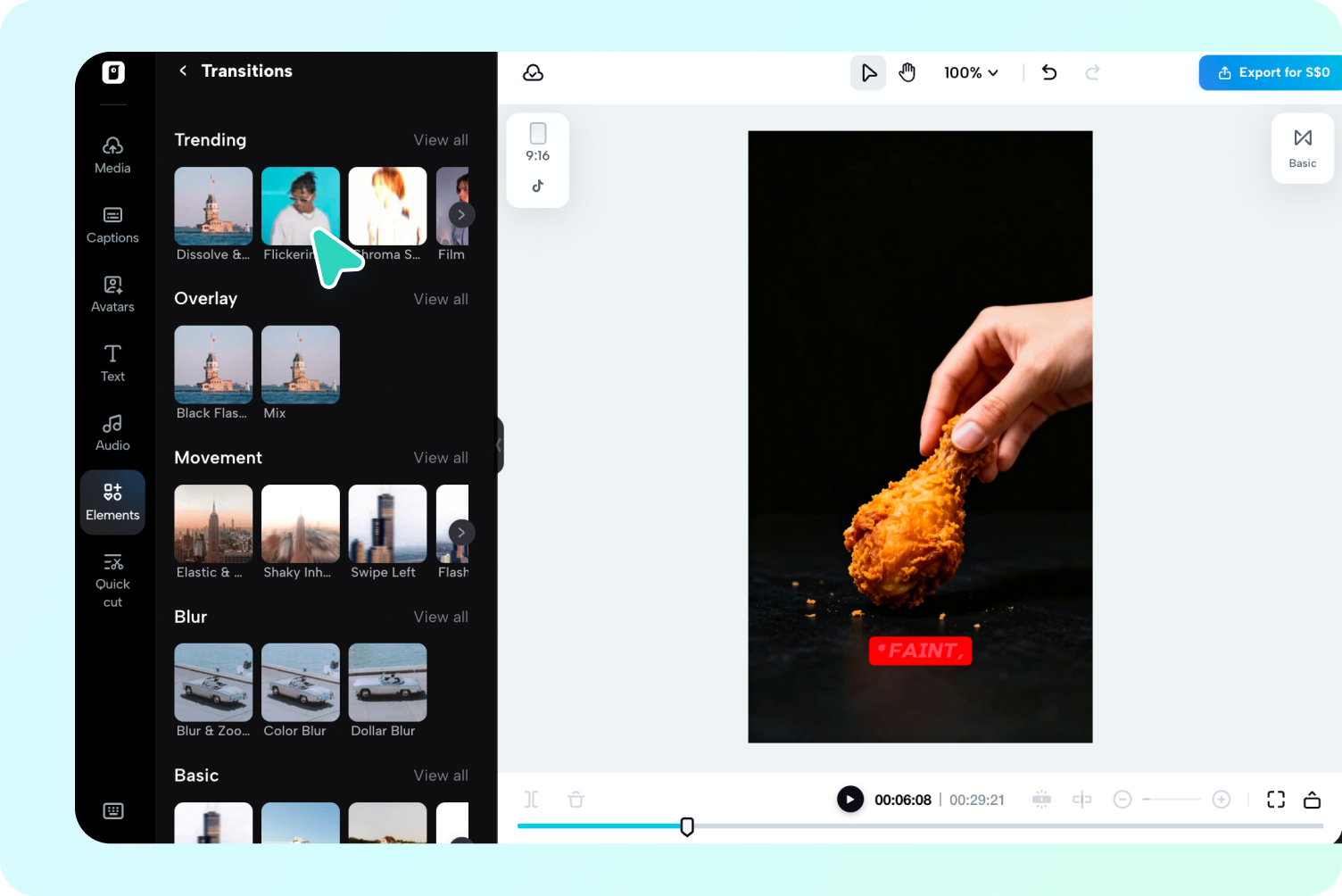Collapse the Transitions side panel
Viewport: 1342px width, 896px height.
click(x=500, y=444)
